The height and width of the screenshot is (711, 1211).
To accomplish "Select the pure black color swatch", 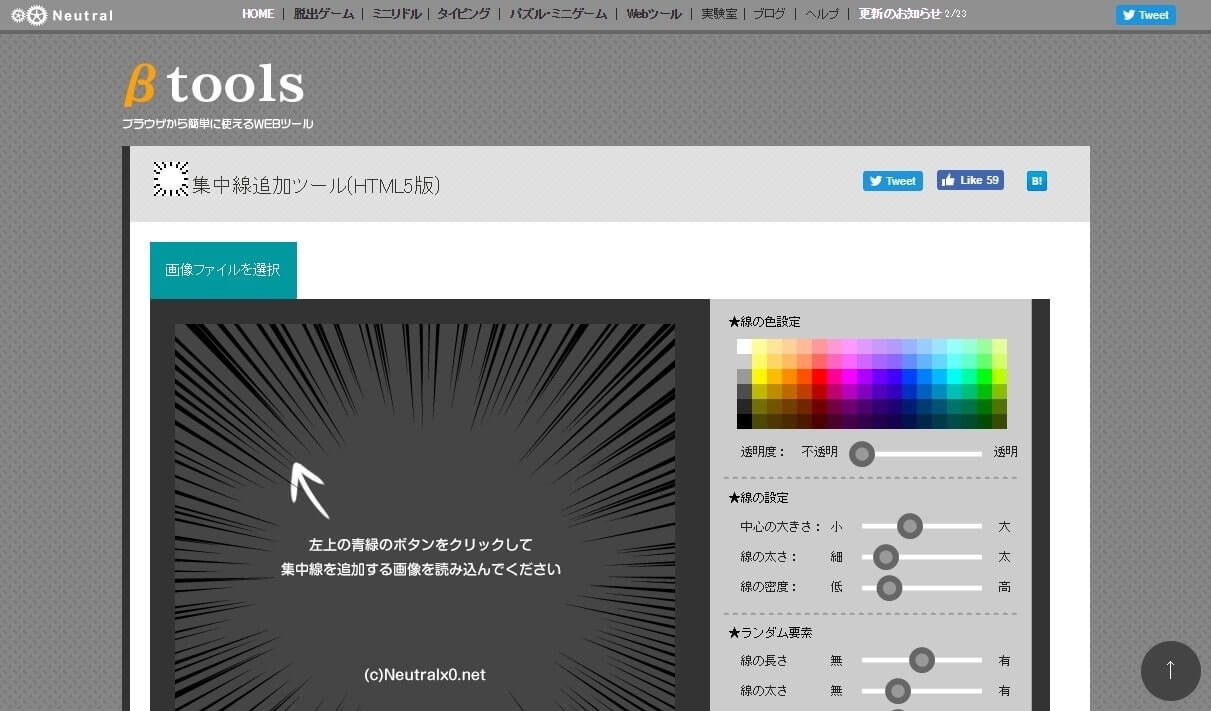I will coord(744,421).
